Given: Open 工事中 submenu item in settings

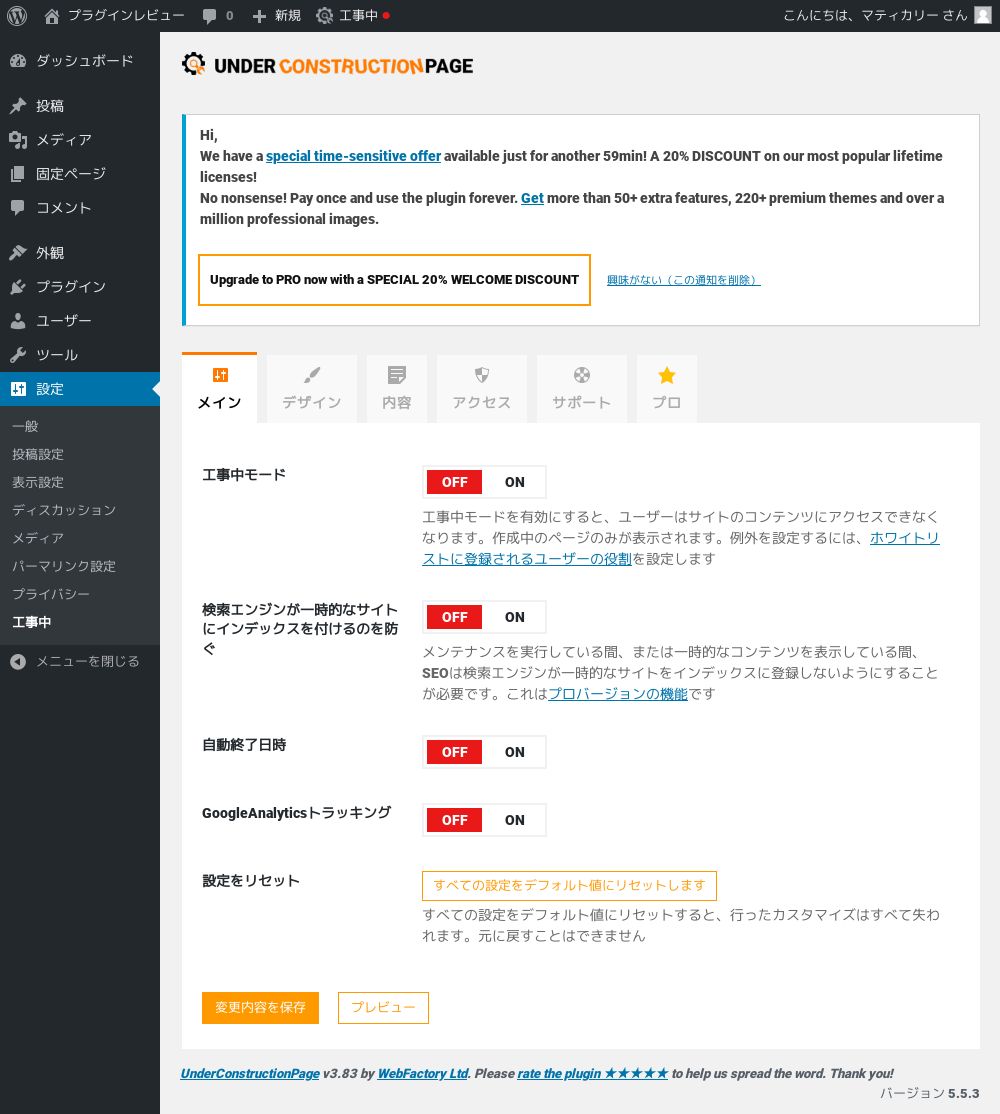Looking at the screenshot, I should (x=32, y=622).
